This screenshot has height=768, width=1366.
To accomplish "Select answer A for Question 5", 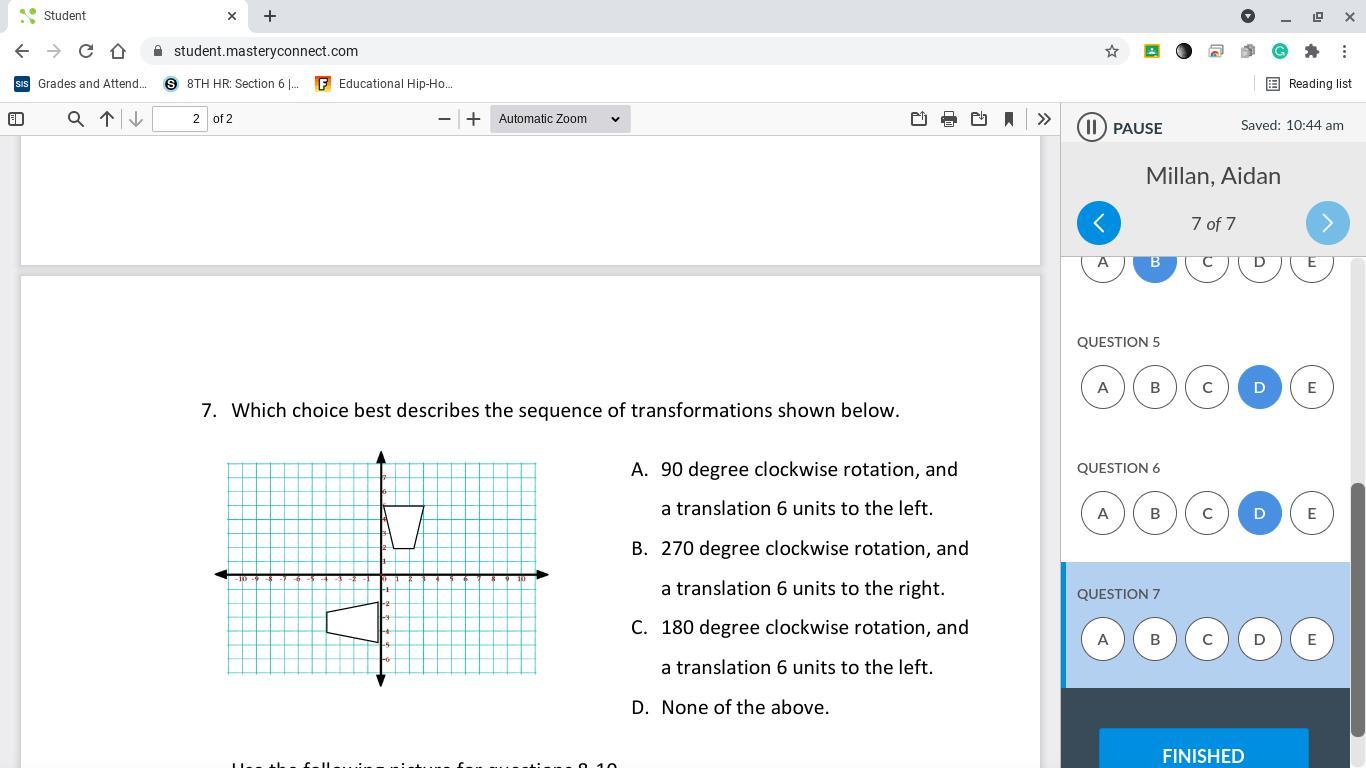I will (x=1103, y=387).
